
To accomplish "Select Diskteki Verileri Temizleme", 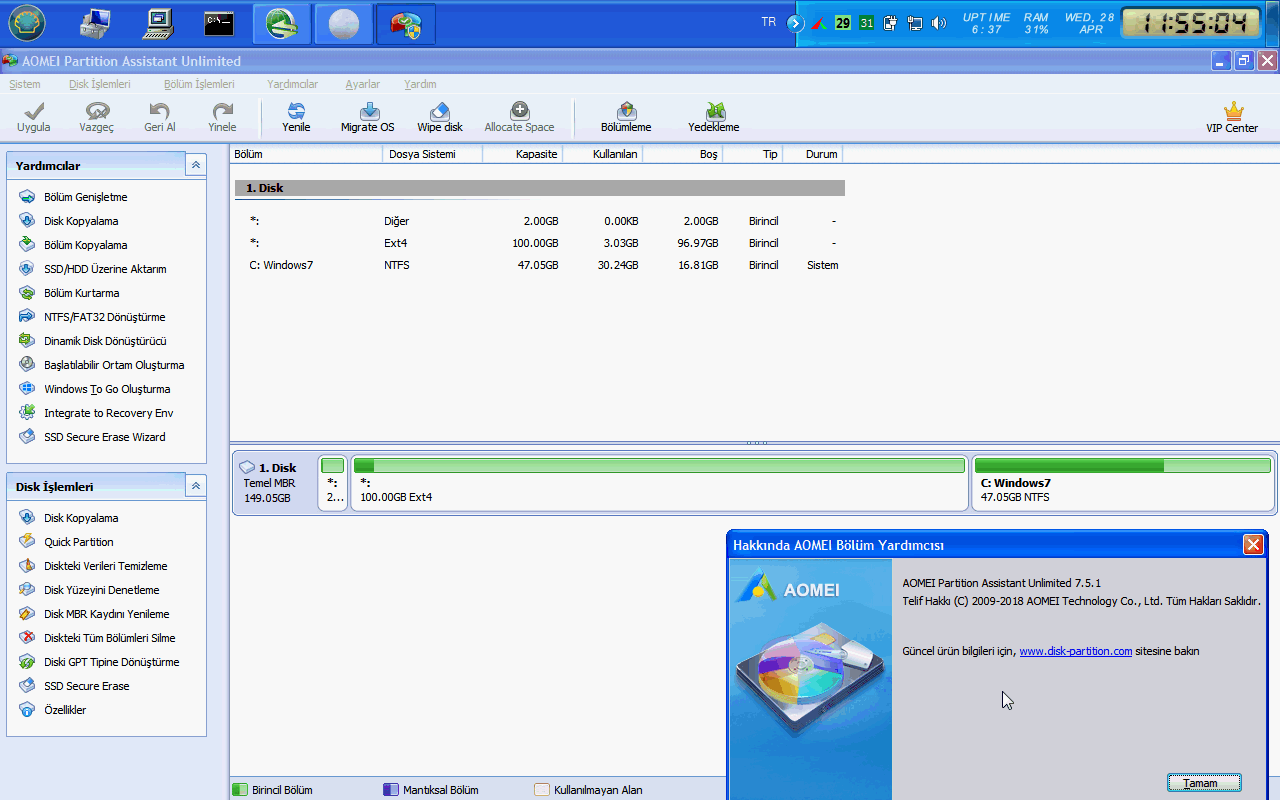I will (x=94, y=566).
